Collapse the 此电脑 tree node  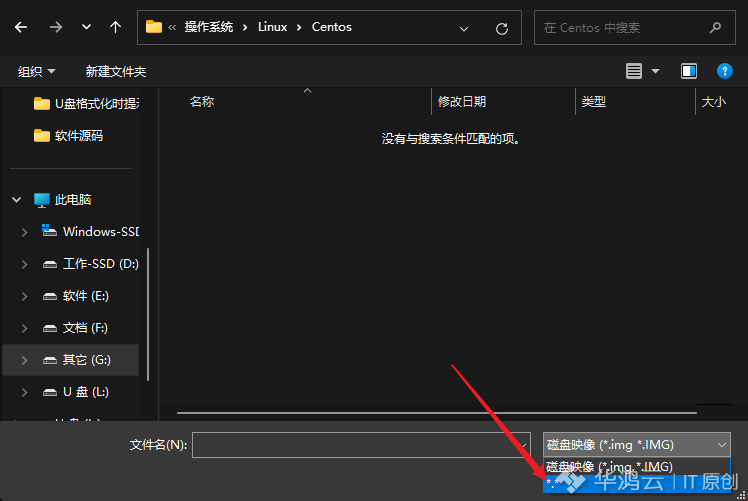coord(17,199)
